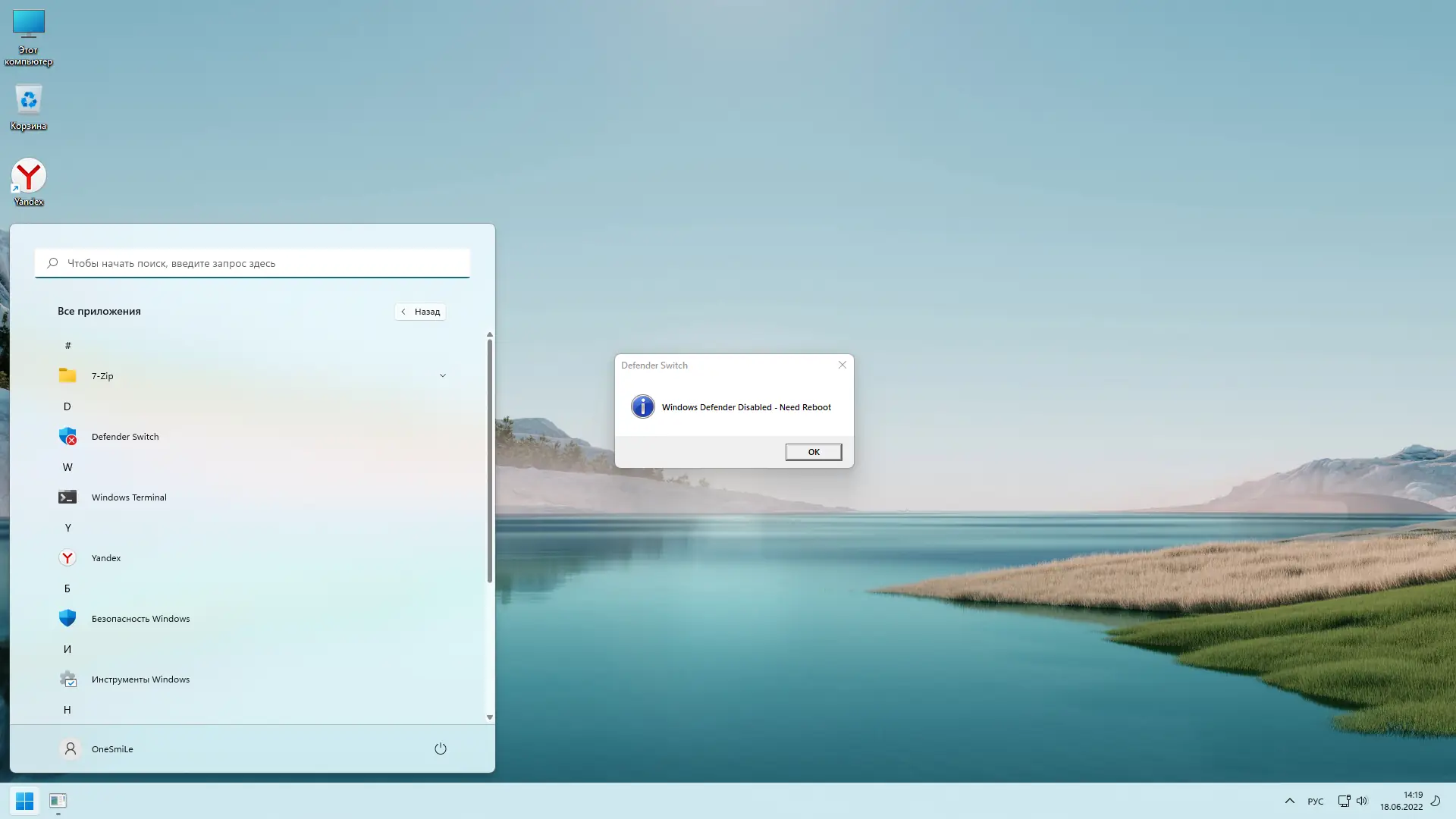The width and height of the screenshot is (1456, 819).
Task: Expand the 7-Zip folder chevron
Action: [x=443, y=376]
